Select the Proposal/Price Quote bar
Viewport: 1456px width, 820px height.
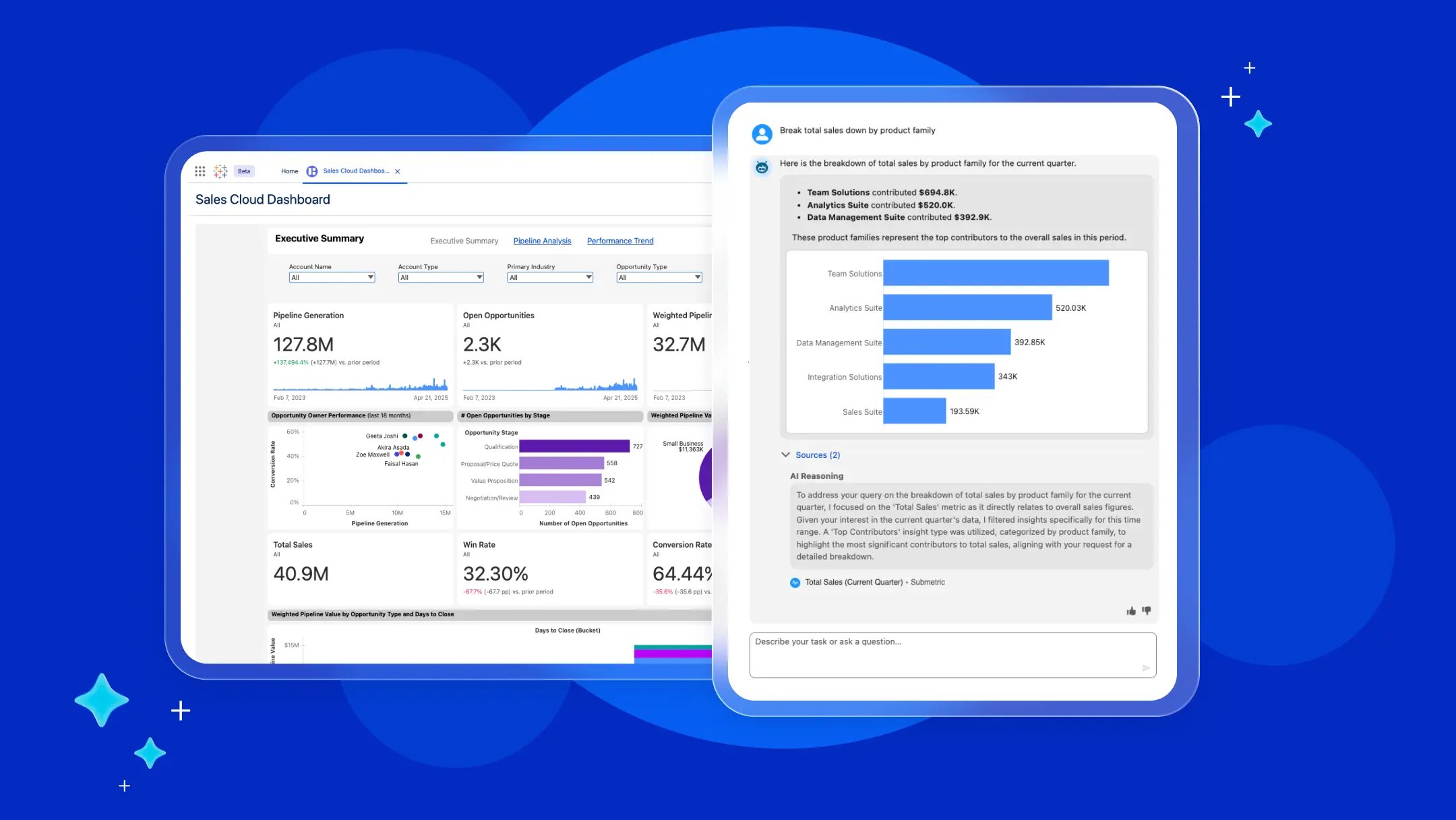point(562,463)
